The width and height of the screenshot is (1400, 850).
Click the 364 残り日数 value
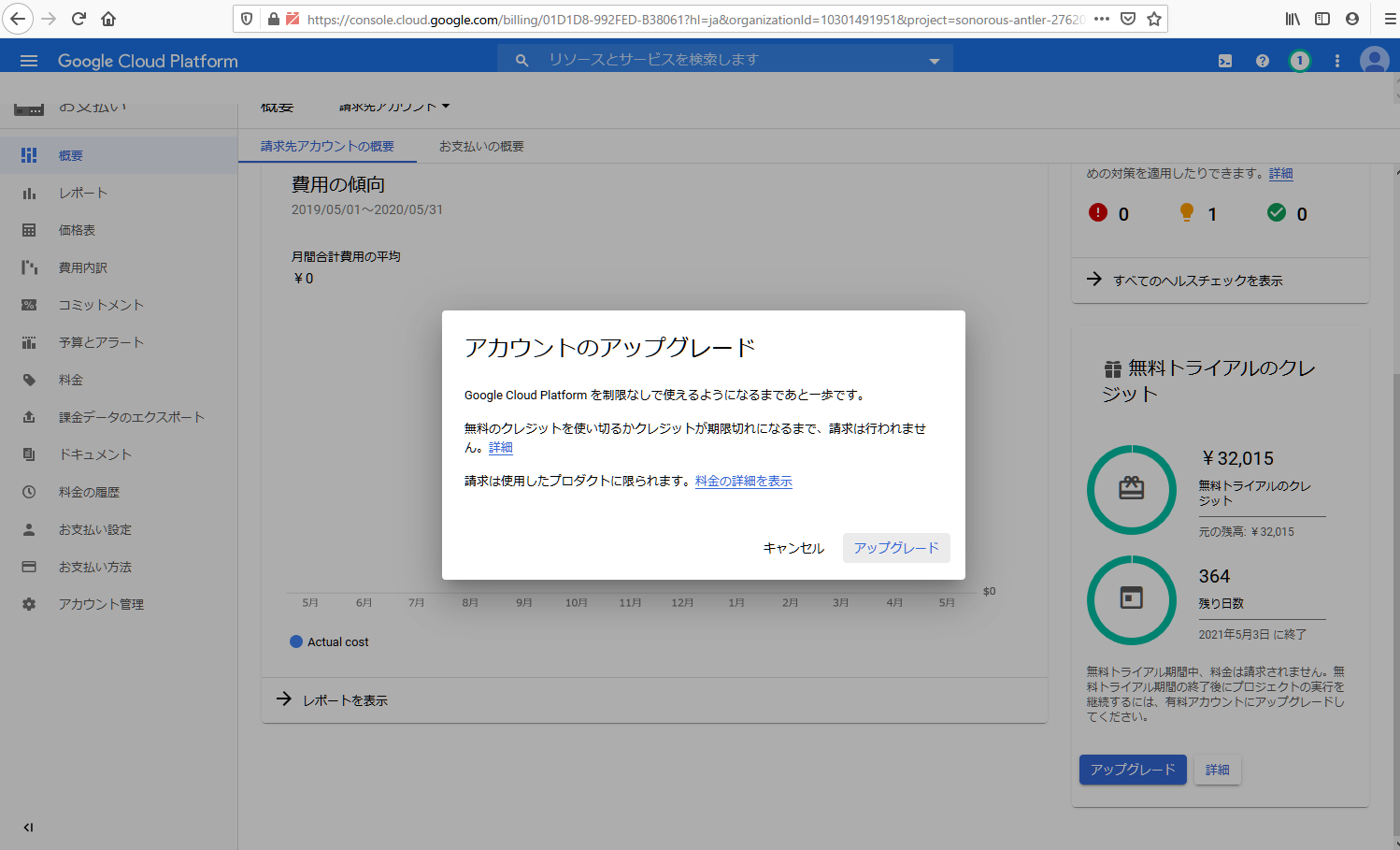(1214, 576)
